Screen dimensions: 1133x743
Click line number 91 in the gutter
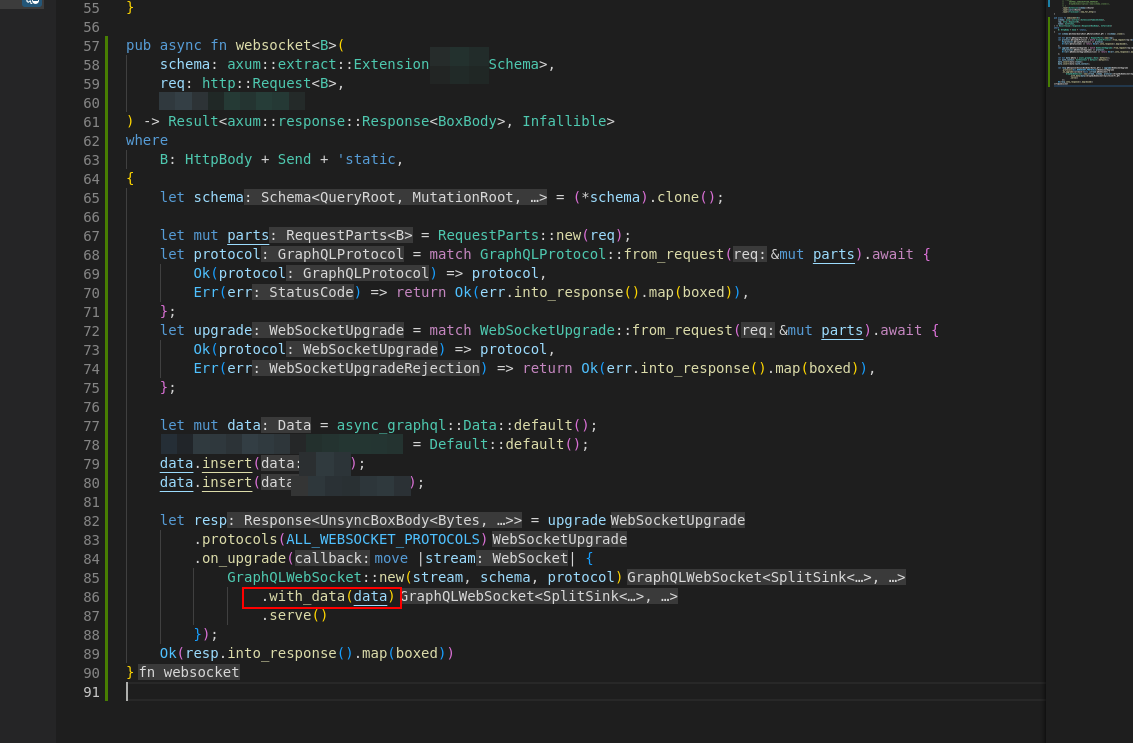91,692
